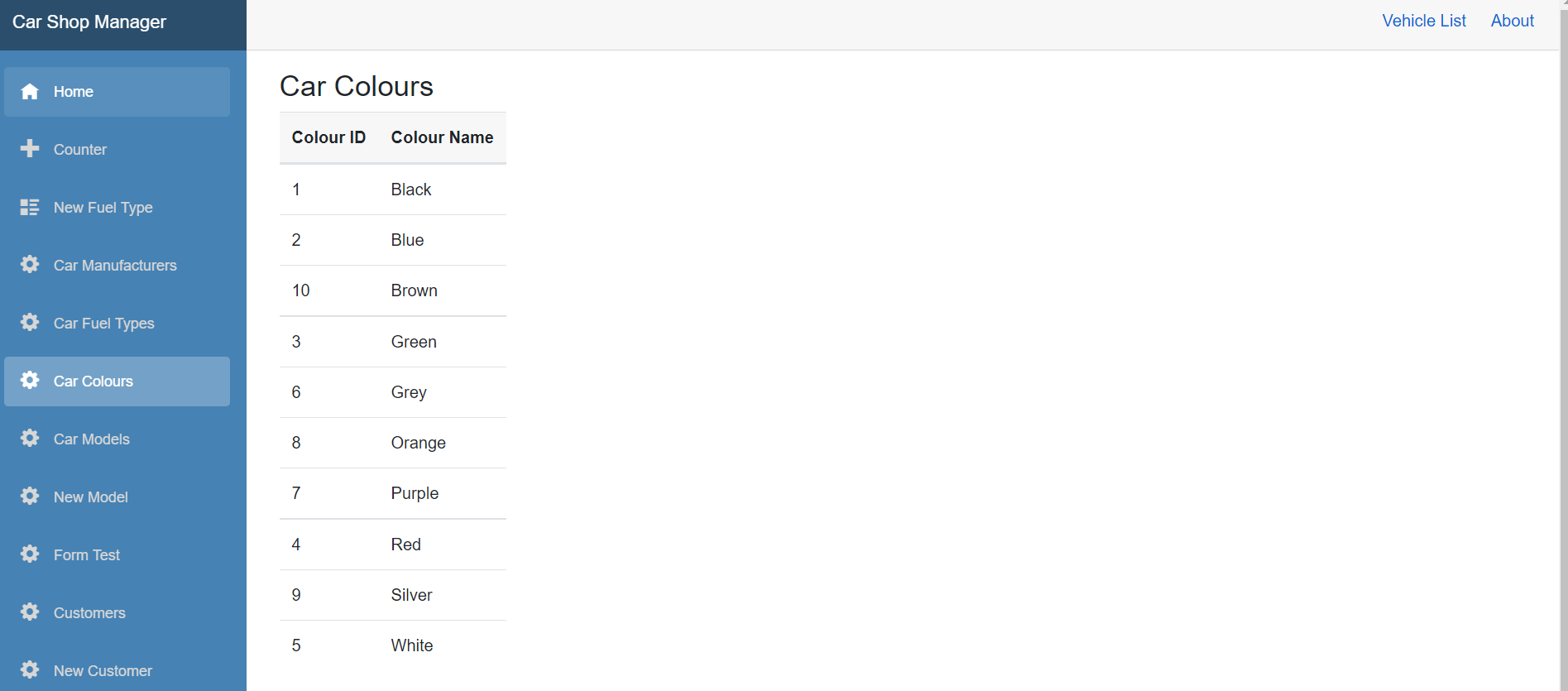The height and width of the screenshot is (691, 1568).
Task: Click the New Fuel Type list icon
Action: point(30,207)
